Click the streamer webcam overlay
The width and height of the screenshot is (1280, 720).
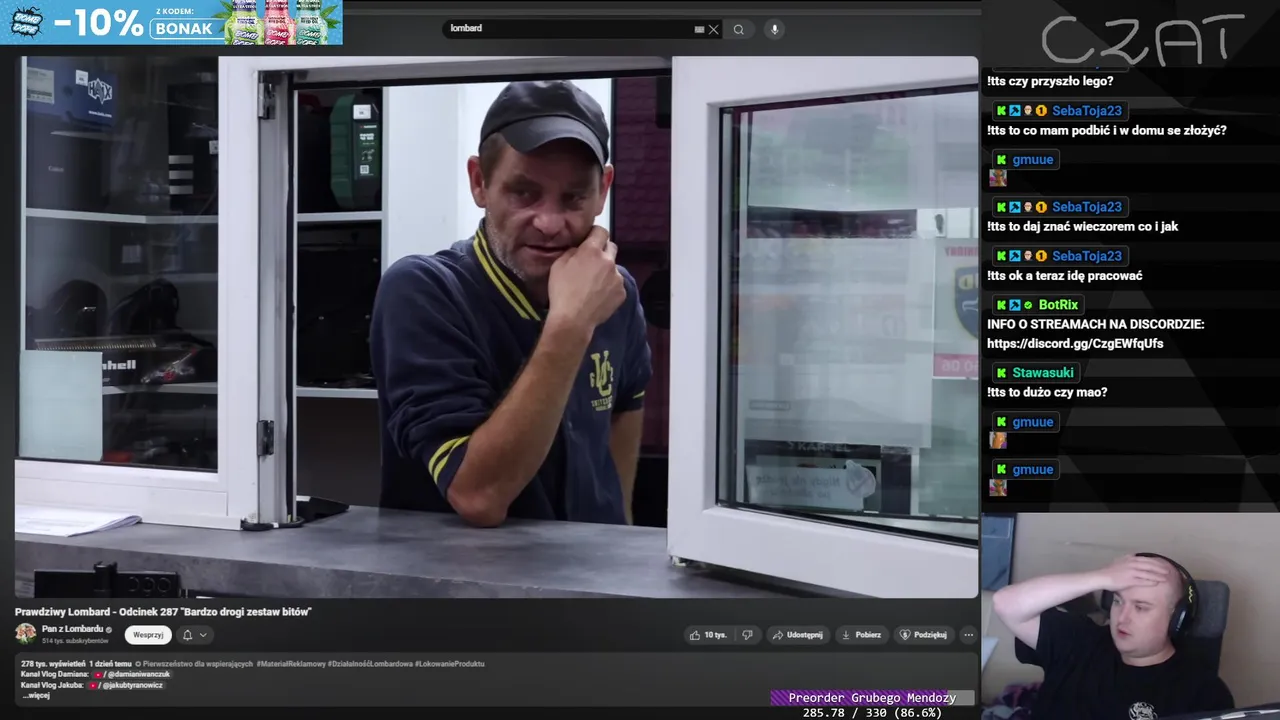pyautogui.click(x=1130, y=617)
